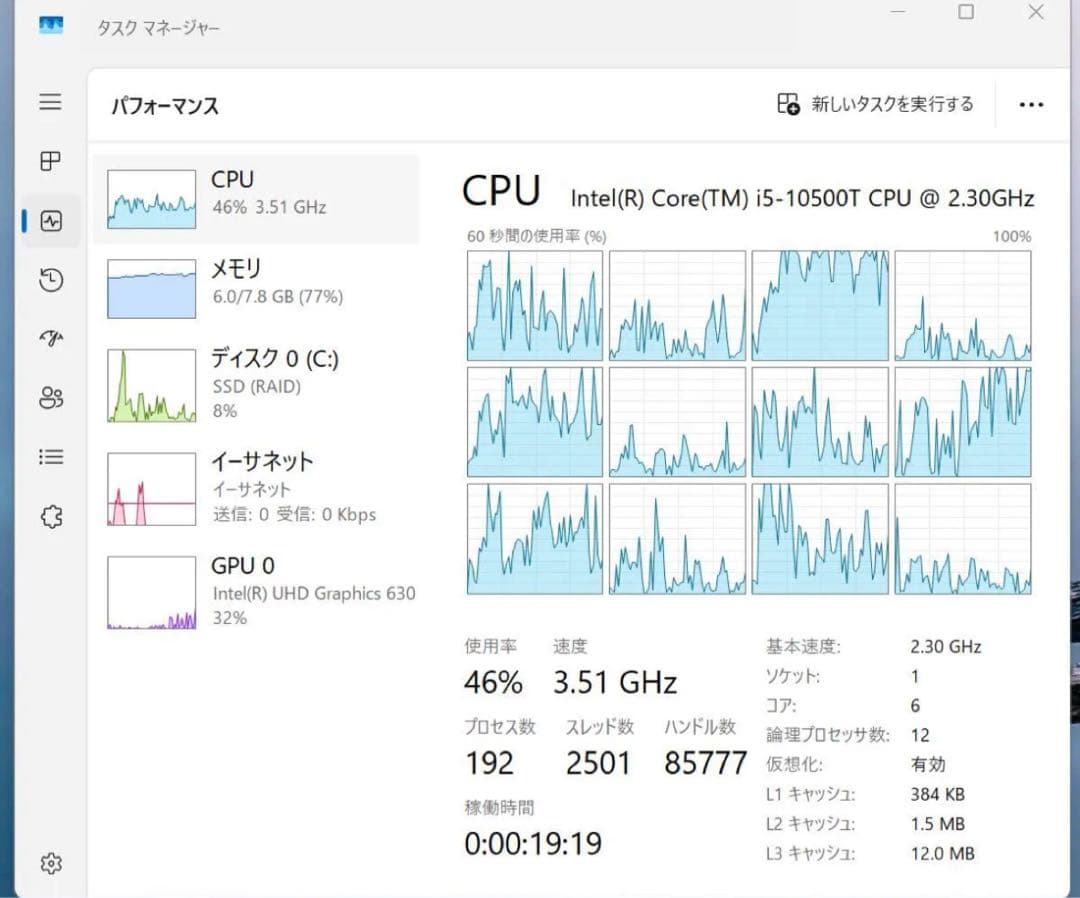The width and height of the screenshot is (1080, 898).
Task: Open the App history view
Action: click(50, 280)
